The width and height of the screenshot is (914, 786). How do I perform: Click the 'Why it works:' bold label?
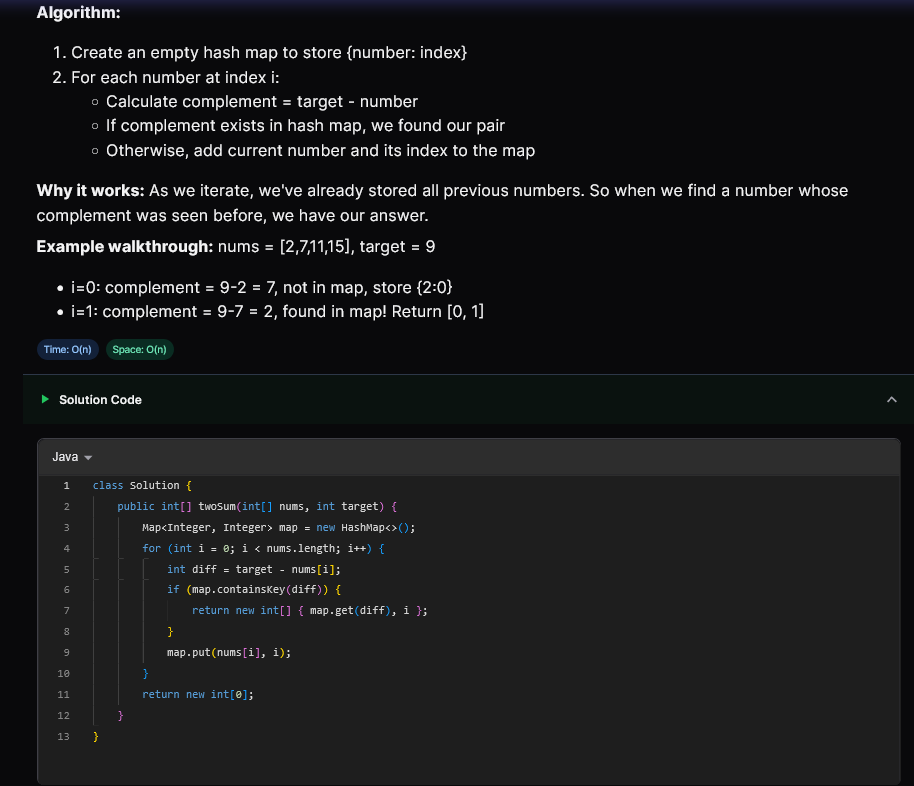[90, 191]
